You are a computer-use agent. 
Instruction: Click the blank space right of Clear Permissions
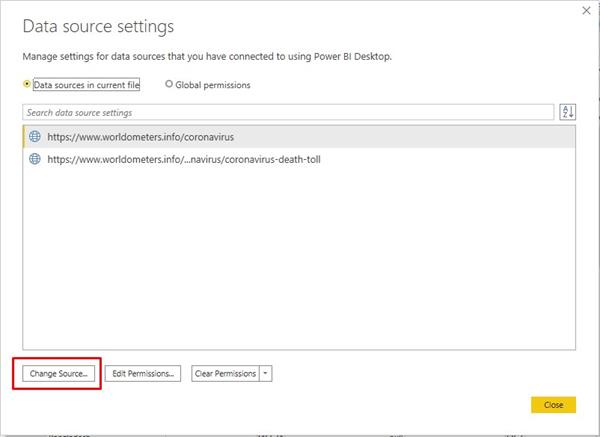point(420,373)
